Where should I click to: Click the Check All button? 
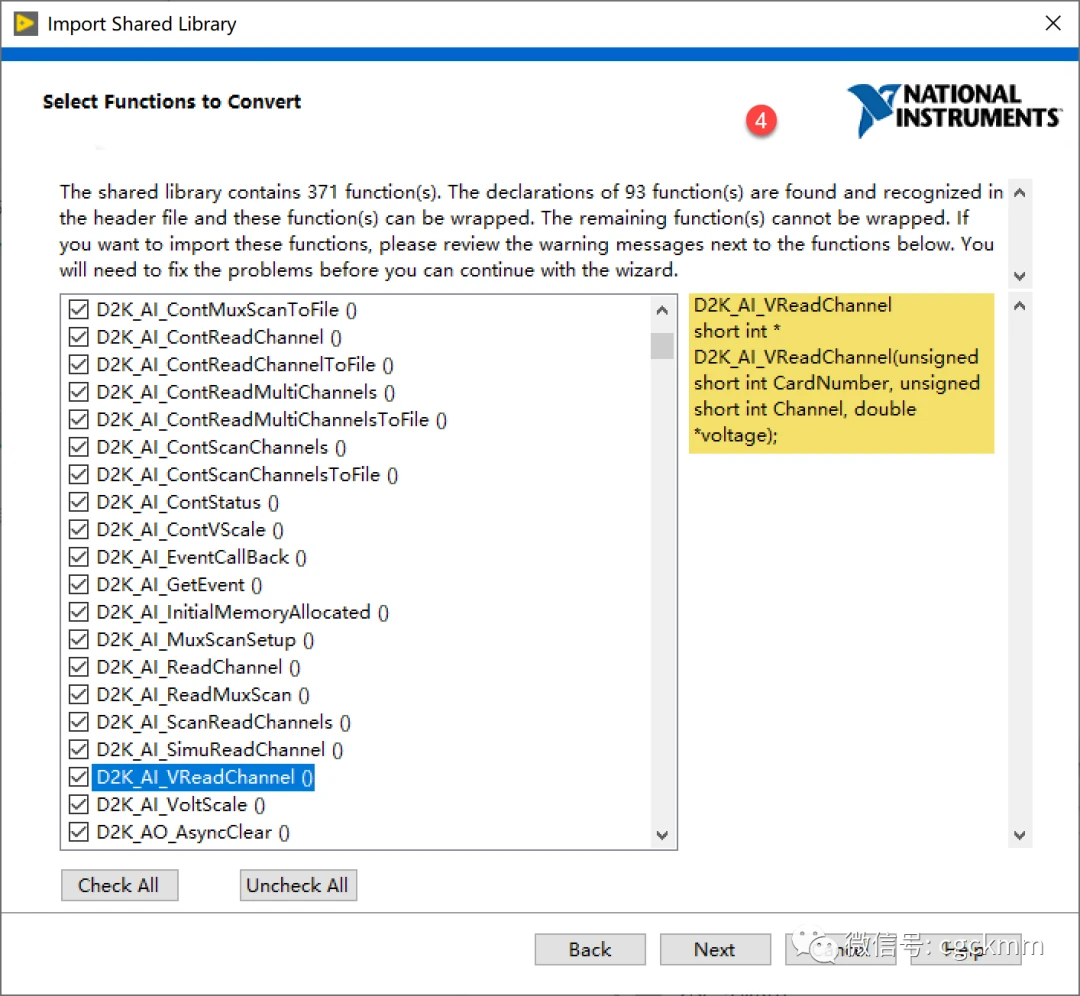point(119,885)
